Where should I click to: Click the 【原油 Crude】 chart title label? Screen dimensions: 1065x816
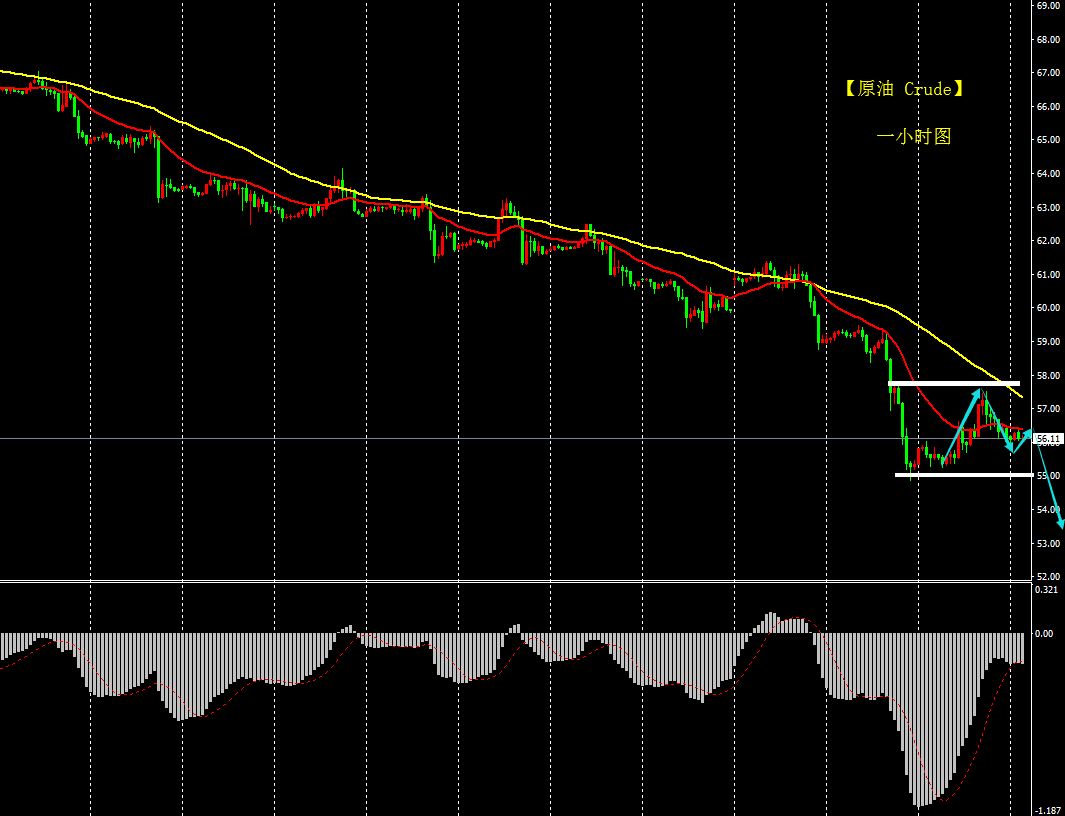904,89
